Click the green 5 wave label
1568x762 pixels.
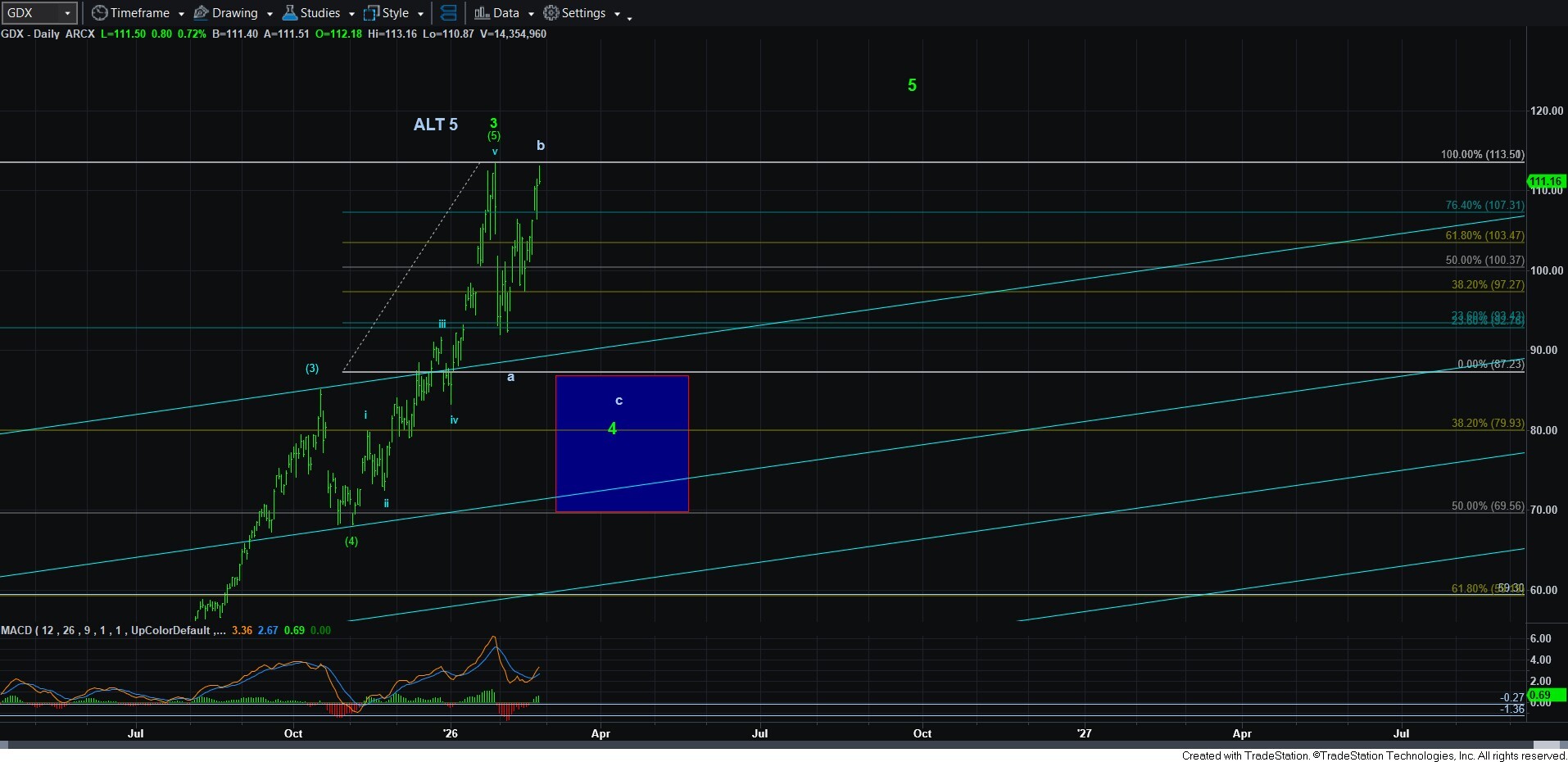912,85
